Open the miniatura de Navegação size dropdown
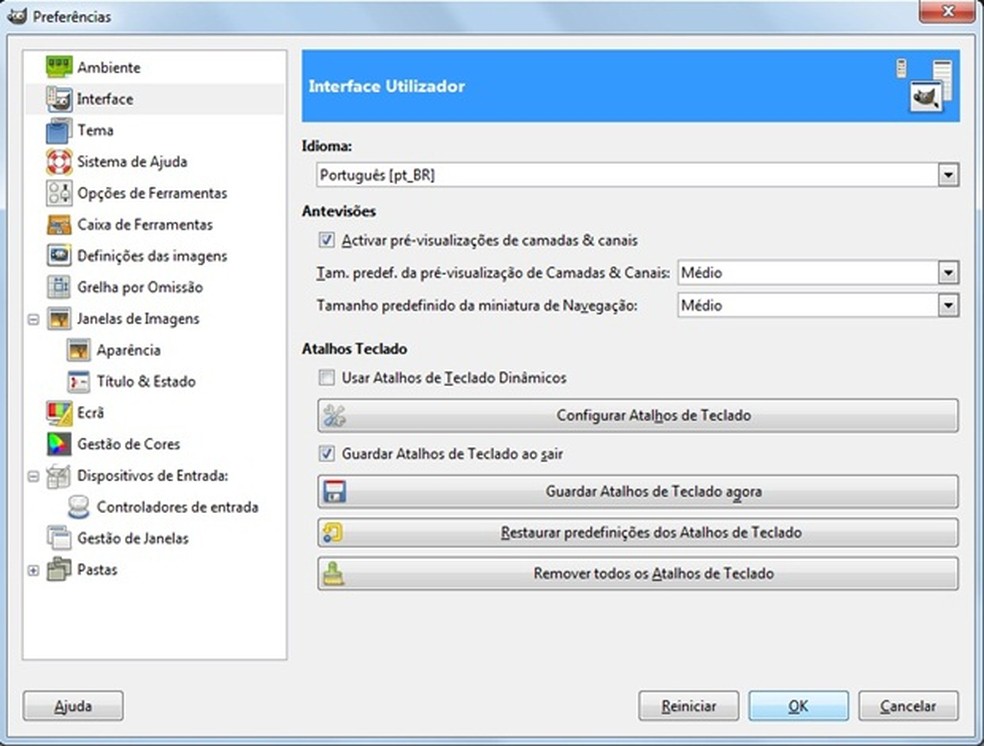Viewport: 984px width, 746px height. [x=818, y=306]
